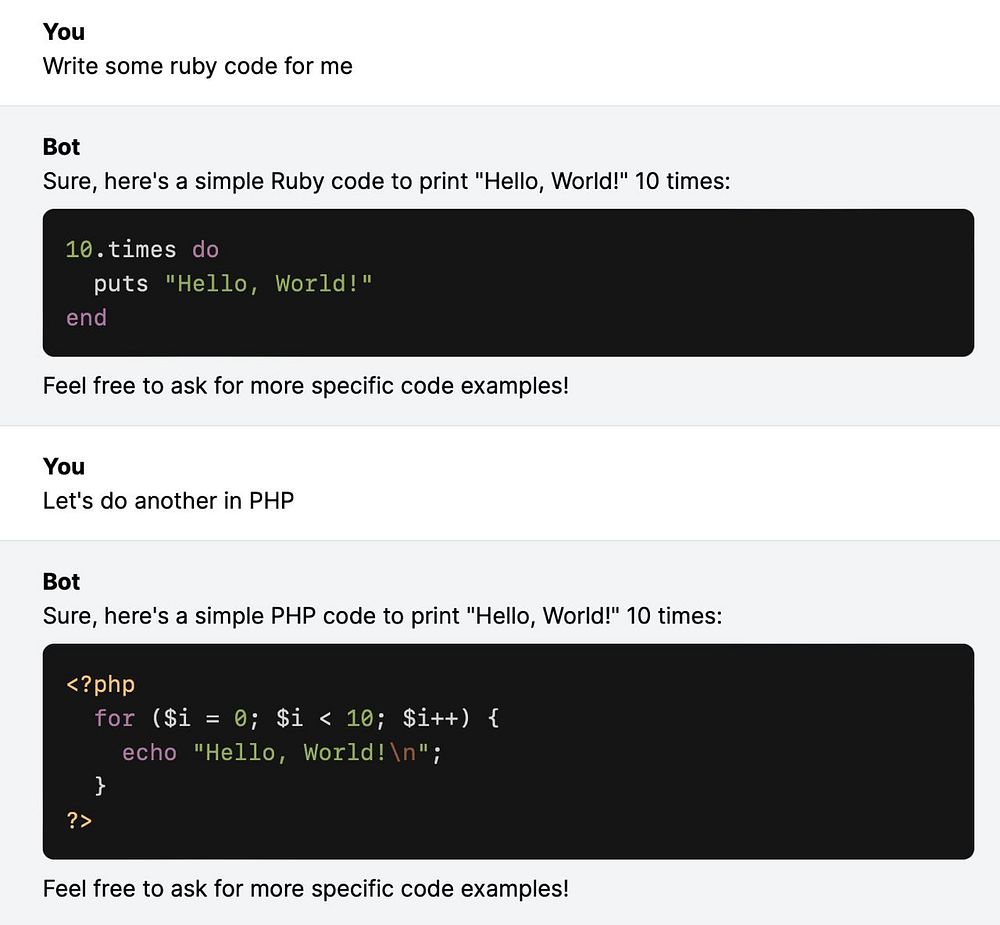The image size is (1000, 925).
Task: Click the '<?php' opening tag
Action: pyautogui.click(x=101, y=684)
